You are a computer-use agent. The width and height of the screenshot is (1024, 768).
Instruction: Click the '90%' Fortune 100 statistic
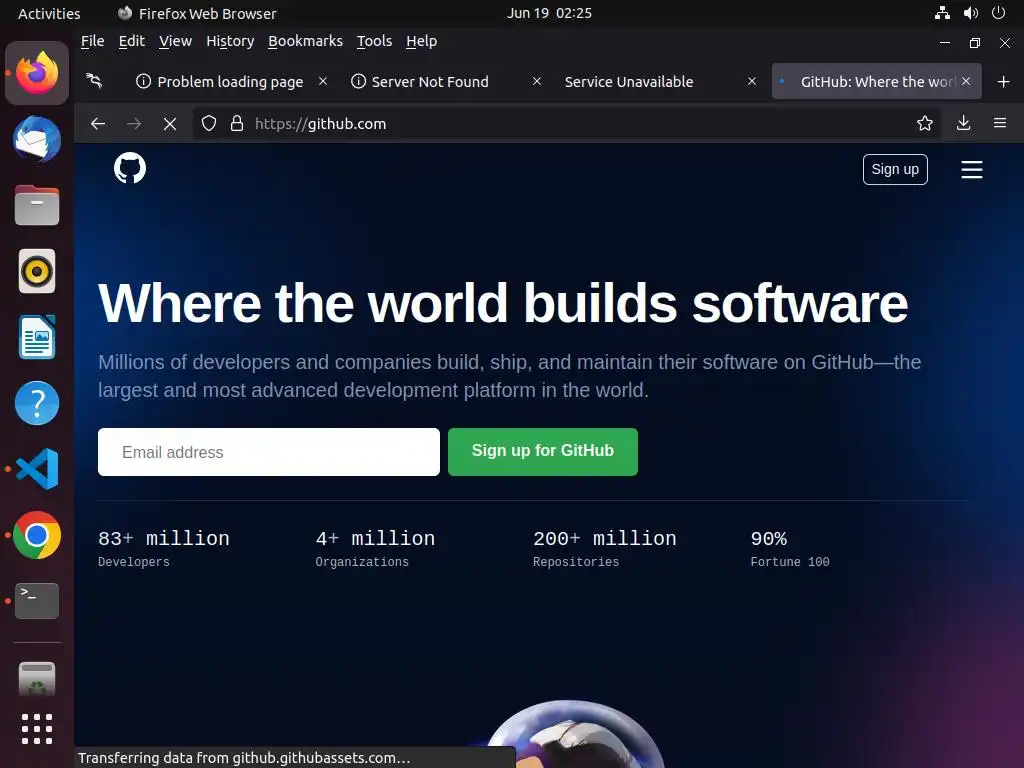[x=790, y=548]
